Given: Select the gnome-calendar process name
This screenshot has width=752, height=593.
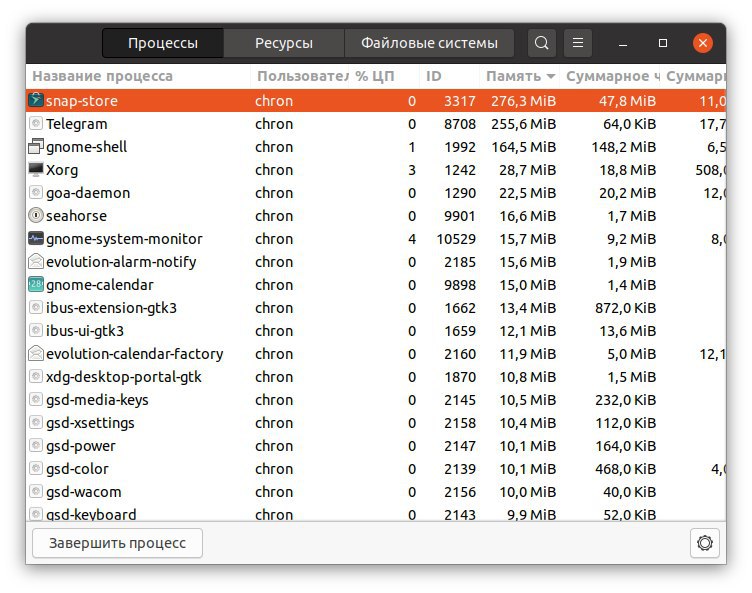Looking at the screenshot, I should click(x=100, y=285).
